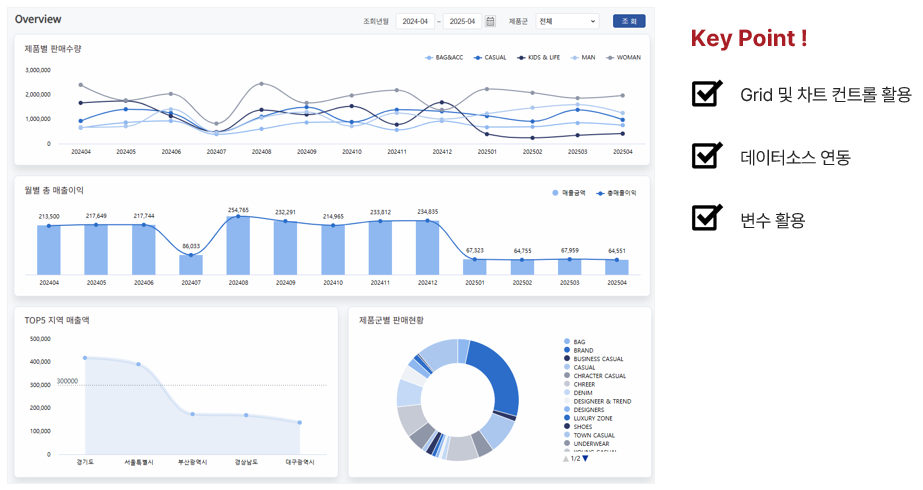Click the WOMAN series point at 202408
Image resolution: width=923 pixels, height=490 pixels.
coord(261,84)
